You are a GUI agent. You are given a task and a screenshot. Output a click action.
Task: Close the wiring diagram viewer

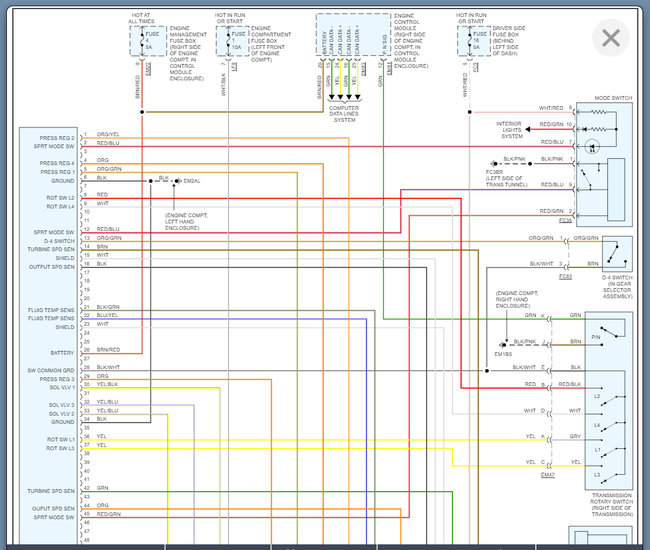611,38
